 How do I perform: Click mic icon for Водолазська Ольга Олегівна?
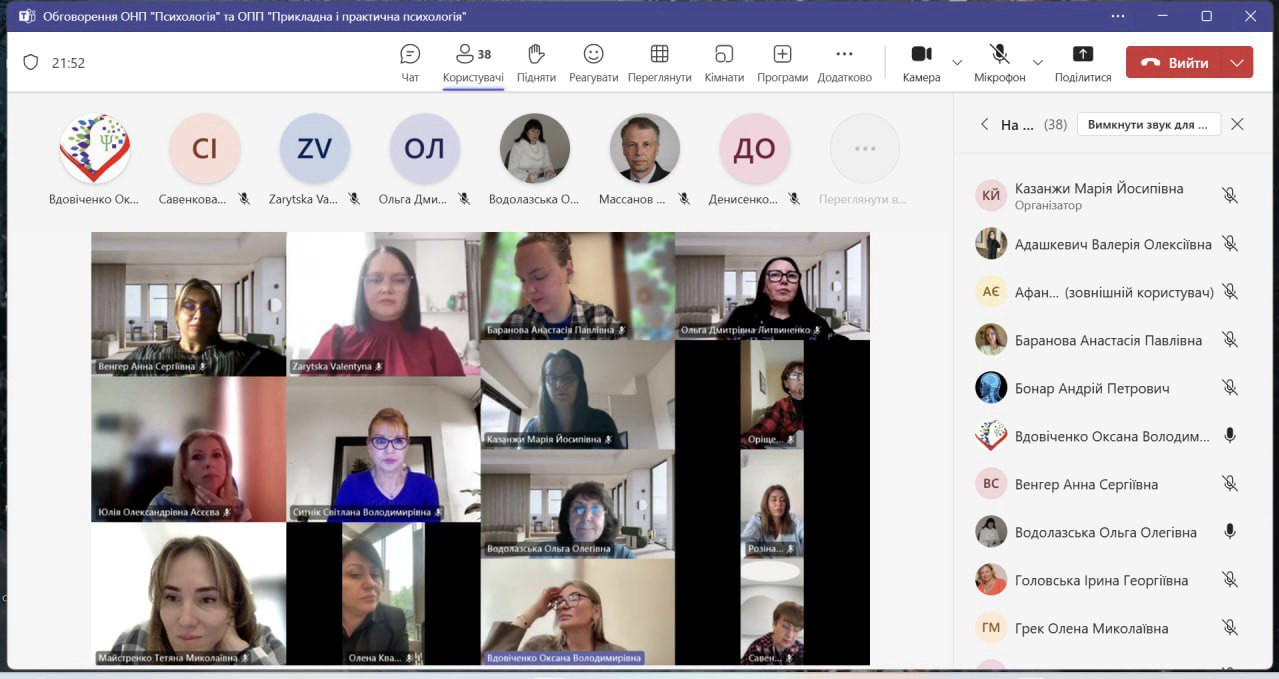(1230, 532)
